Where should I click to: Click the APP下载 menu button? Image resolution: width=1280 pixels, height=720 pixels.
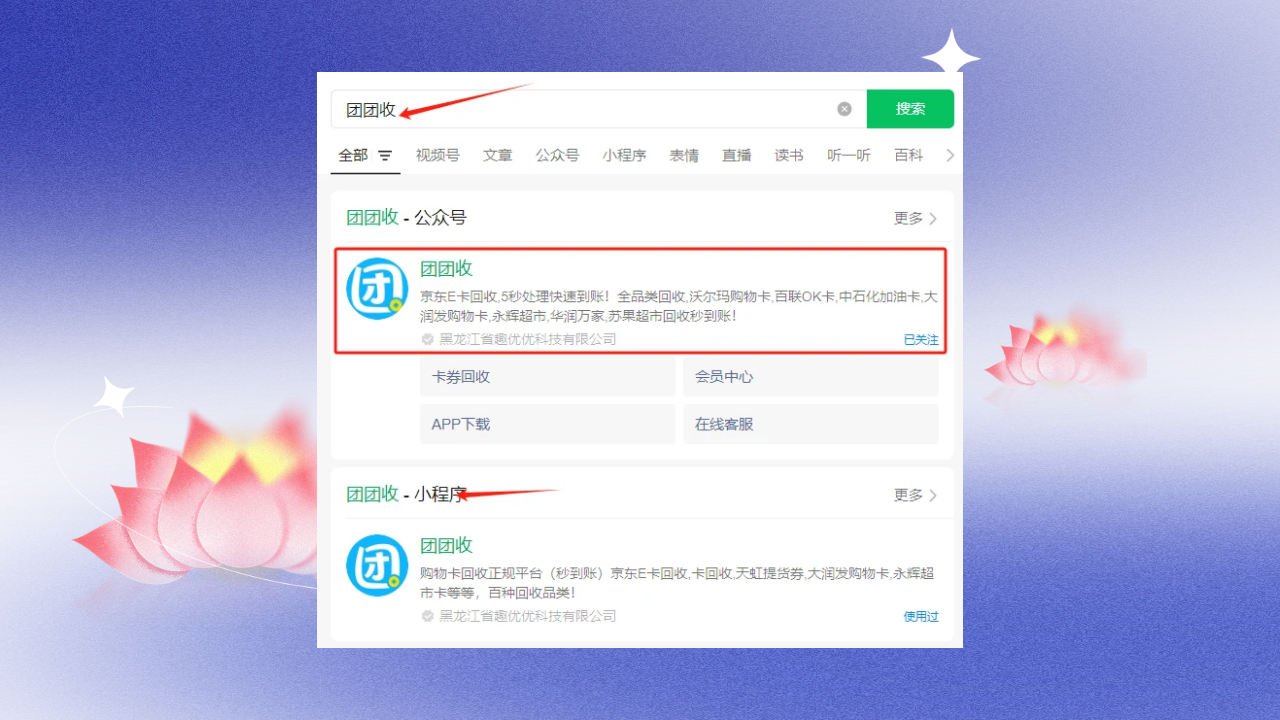point(548,424)
